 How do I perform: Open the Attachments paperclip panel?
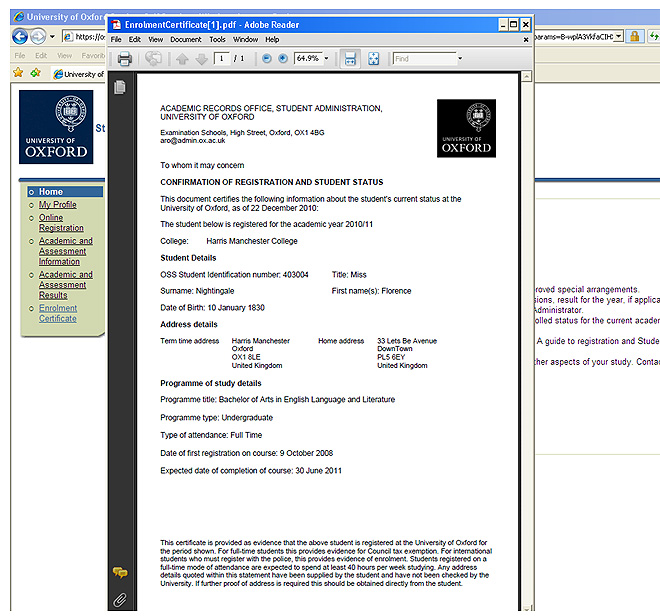tap(120, 598)
